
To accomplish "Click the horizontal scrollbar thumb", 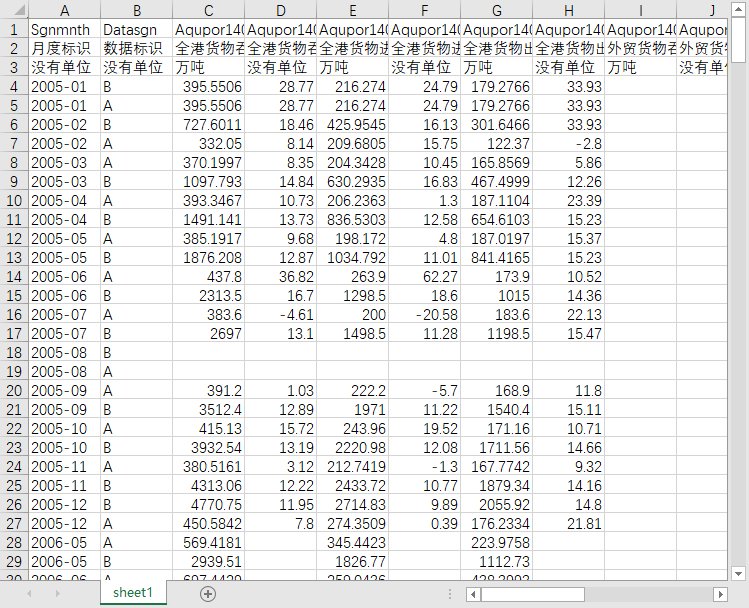I will pyautogui.click(x=533, y=595).
